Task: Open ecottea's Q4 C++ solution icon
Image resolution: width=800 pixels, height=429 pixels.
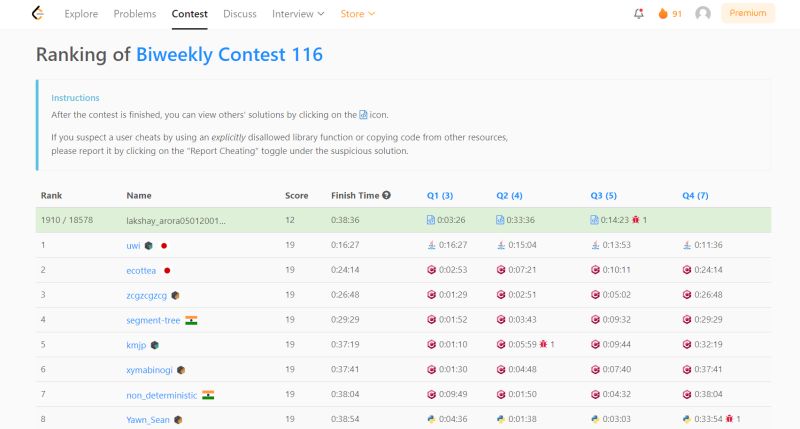Action: (687, 270)
